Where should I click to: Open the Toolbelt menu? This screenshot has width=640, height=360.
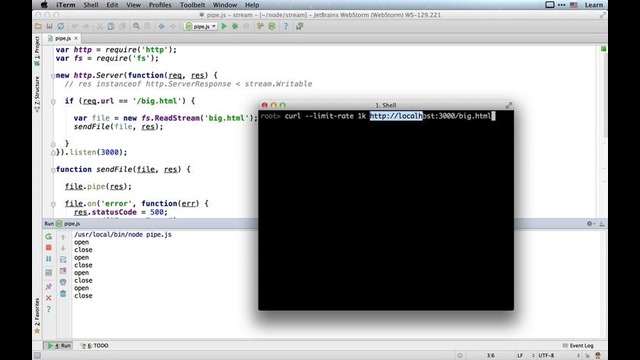point(192,5)
